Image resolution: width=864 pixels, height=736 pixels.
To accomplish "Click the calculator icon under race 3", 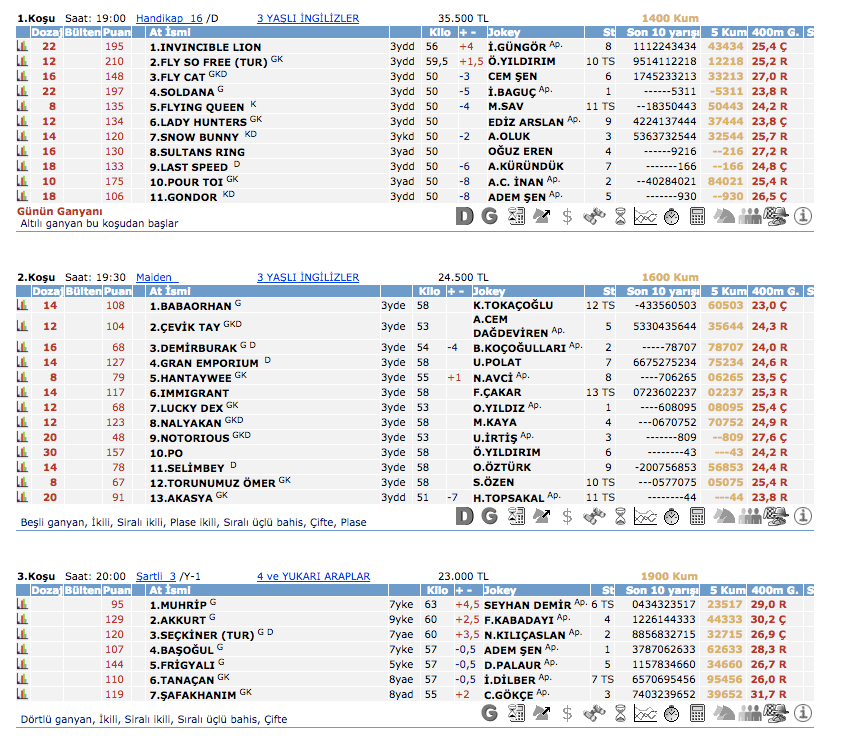I will [697, 712].
